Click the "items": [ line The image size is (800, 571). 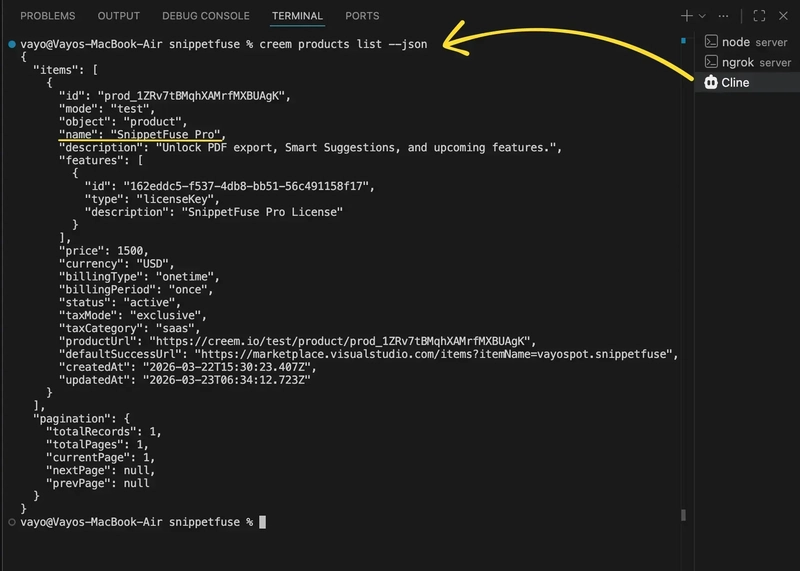(65, 70)
